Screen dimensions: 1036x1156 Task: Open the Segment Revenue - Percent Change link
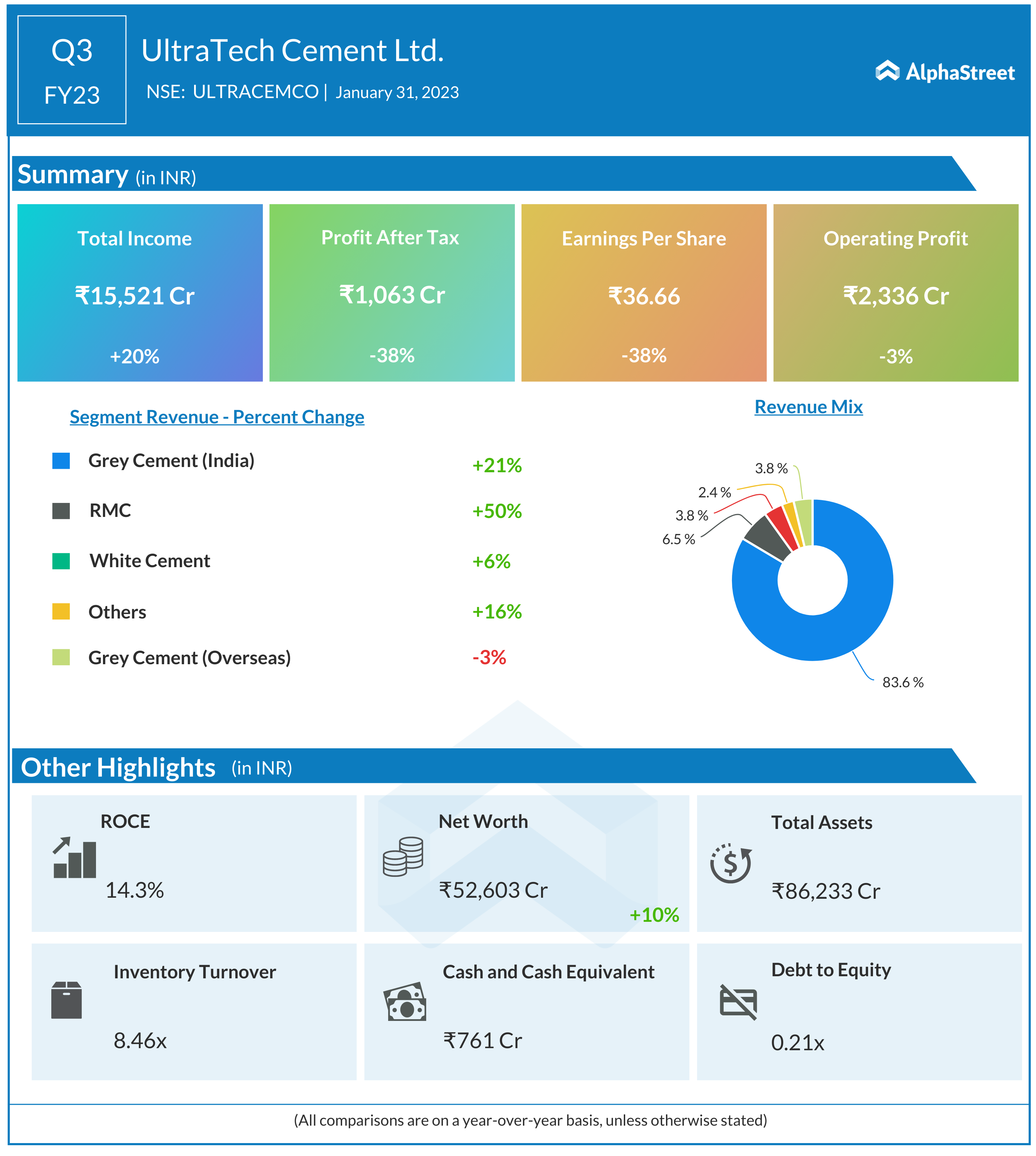coord(217,417)
